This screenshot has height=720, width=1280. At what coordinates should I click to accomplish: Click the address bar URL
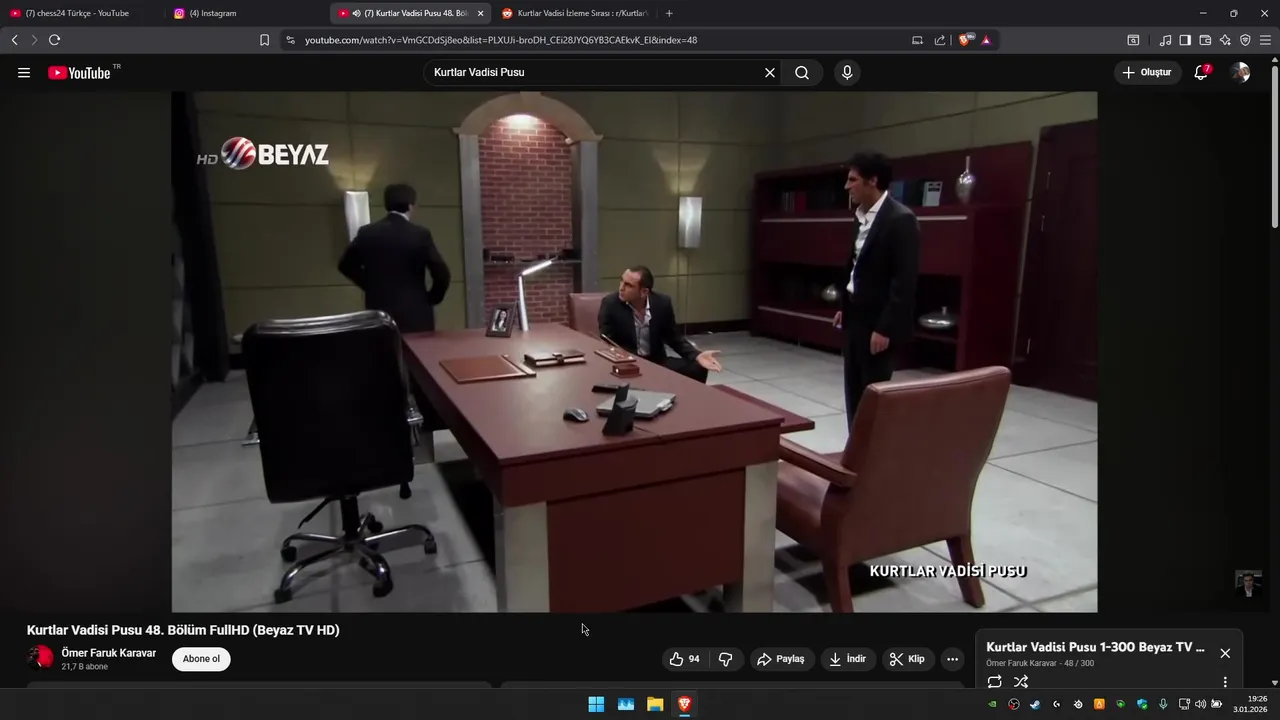point(501,40)
